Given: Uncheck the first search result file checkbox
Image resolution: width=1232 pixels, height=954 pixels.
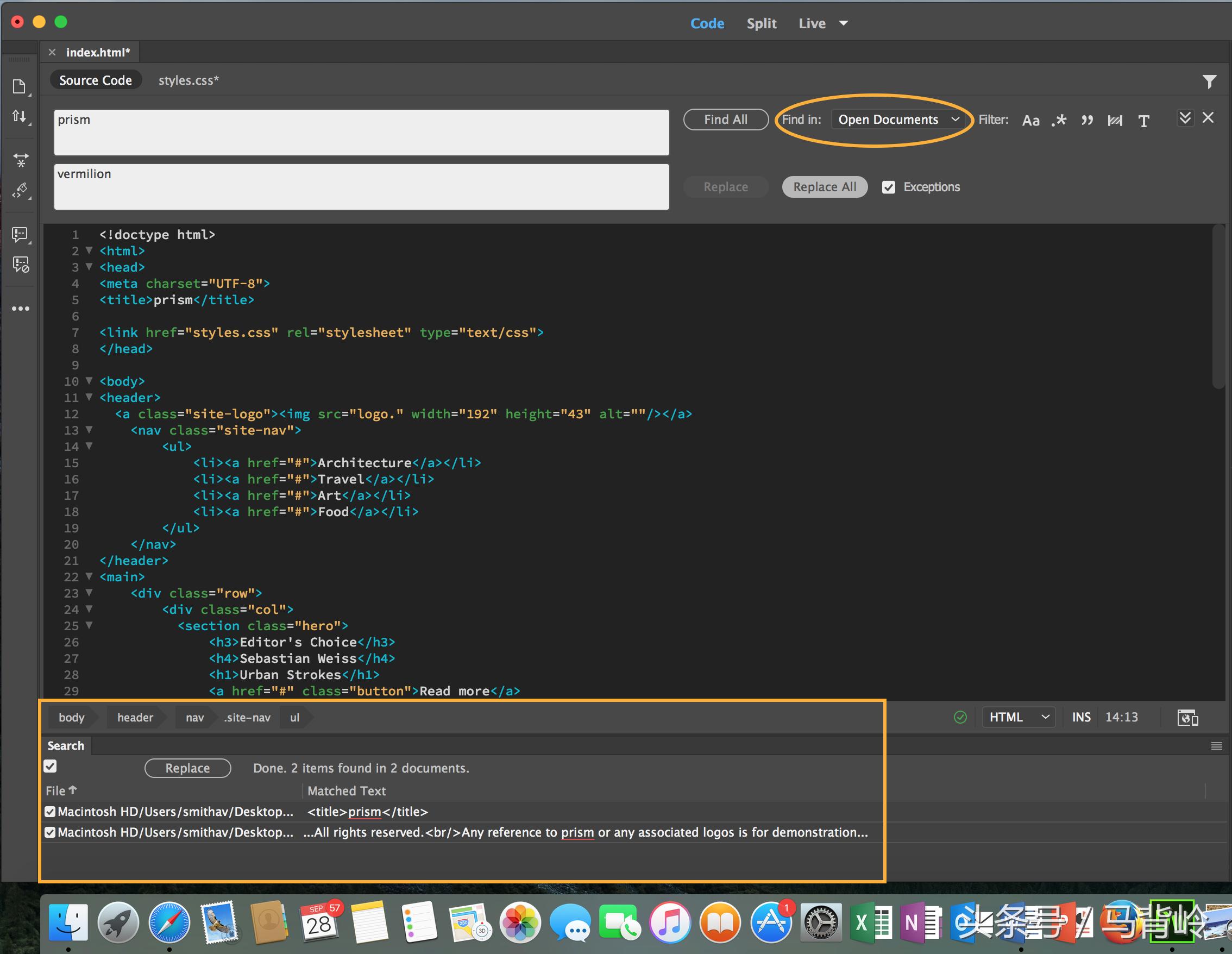Looking at the screenshot, I should pos(50,811).
